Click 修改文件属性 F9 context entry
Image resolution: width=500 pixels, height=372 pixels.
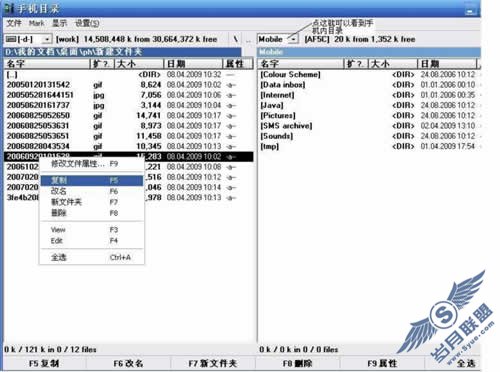click(x=92, y=164)
